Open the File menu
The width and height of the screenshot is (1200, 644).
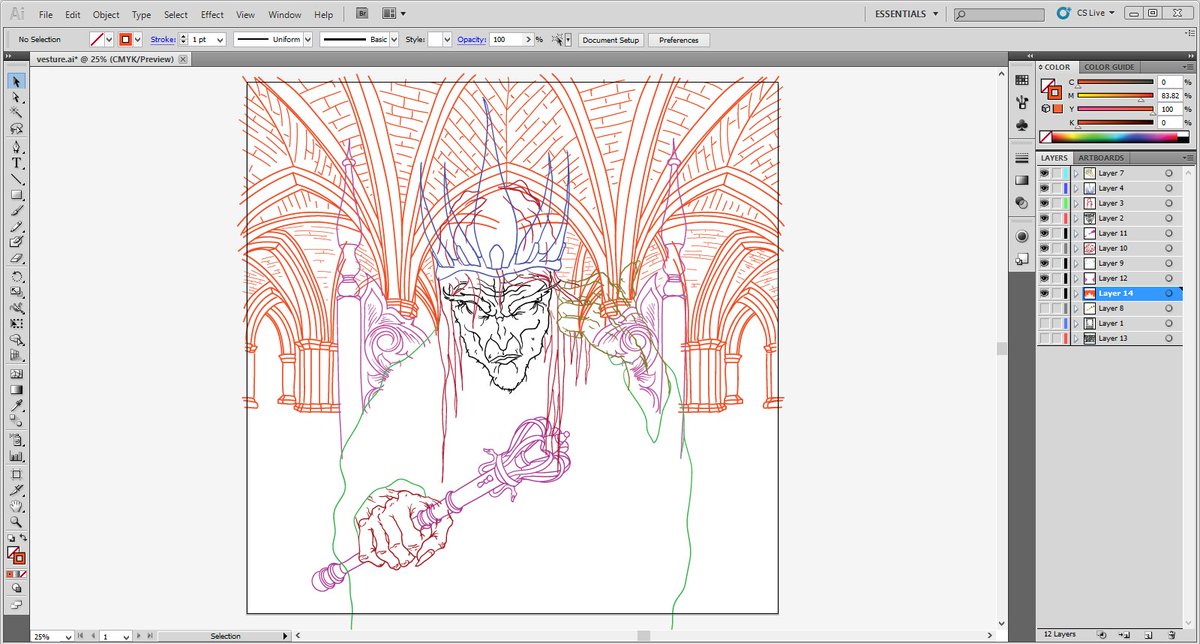(x=46, y=15)
